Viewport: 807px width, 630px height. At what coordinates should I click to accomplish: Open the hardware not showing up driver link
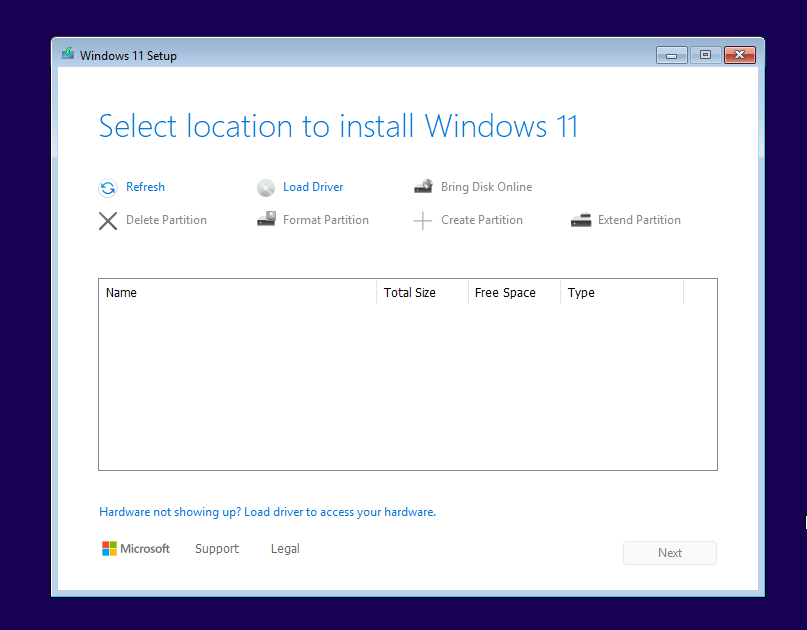(x=268, y=512)
